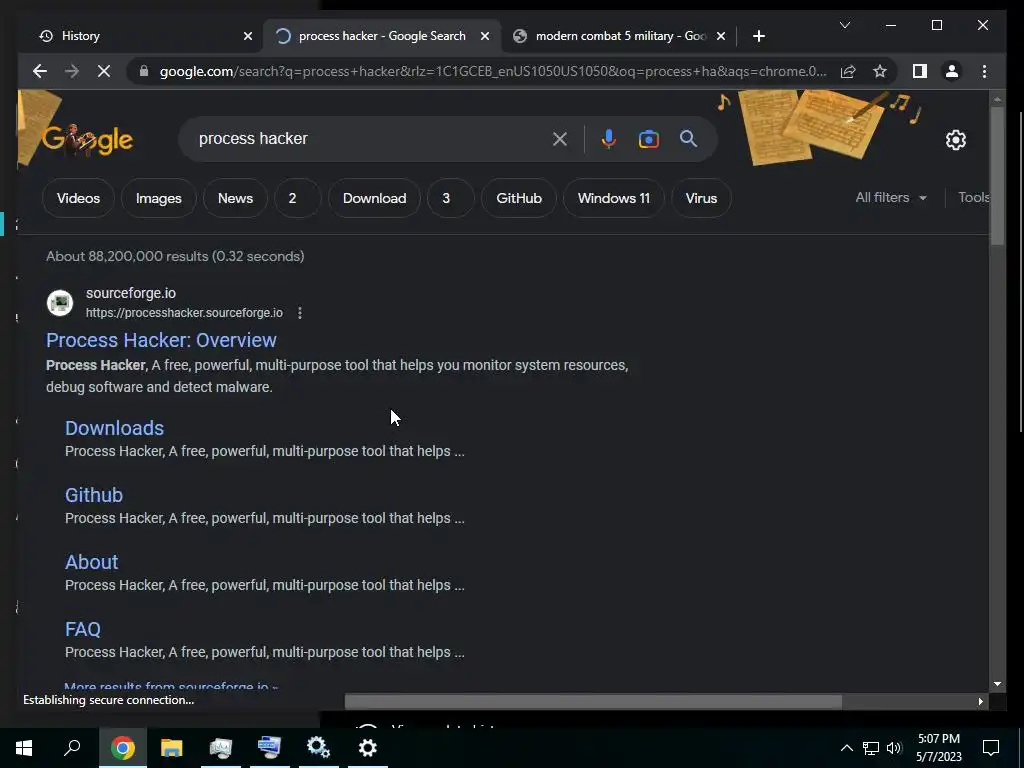Filter results by Images
The height and width of the screenshot is (768, 1024).
tap(159, 198)
